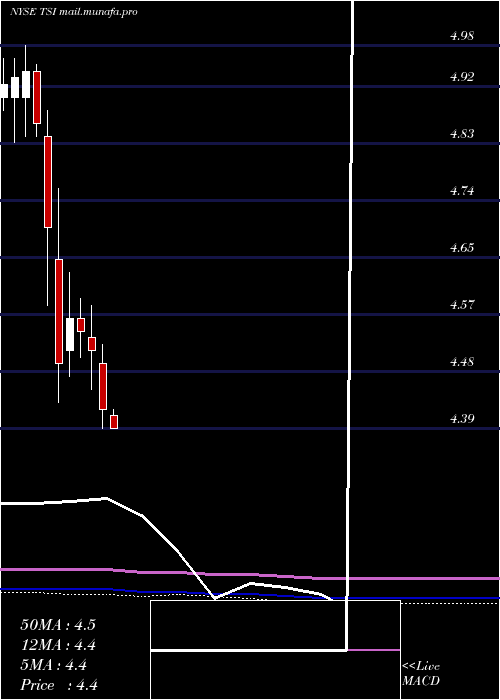Viewport: 500px width, 700px height.
Task: Click the last small red candle at 4.39
Action: coord(114,422)
